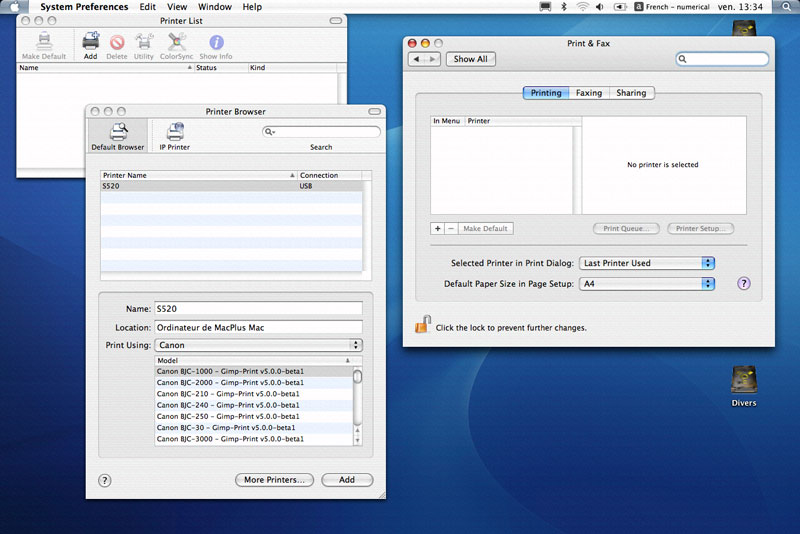This screenshot has width=800, height=534.
Task: Click the minus button to remove printer
Action: point(451,228)
